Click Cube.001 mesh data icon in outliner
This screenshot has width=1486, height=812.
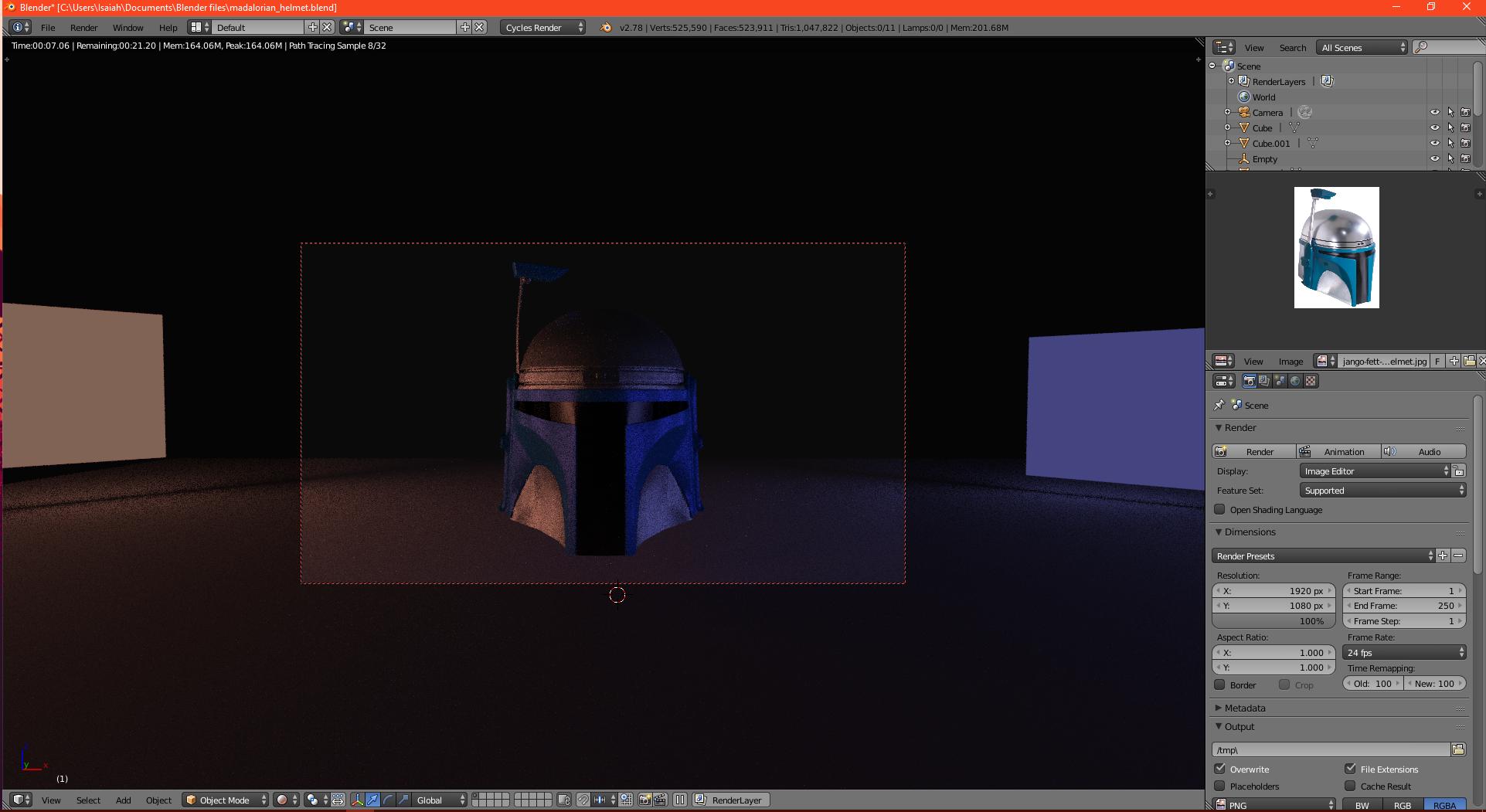[1313, 143]
